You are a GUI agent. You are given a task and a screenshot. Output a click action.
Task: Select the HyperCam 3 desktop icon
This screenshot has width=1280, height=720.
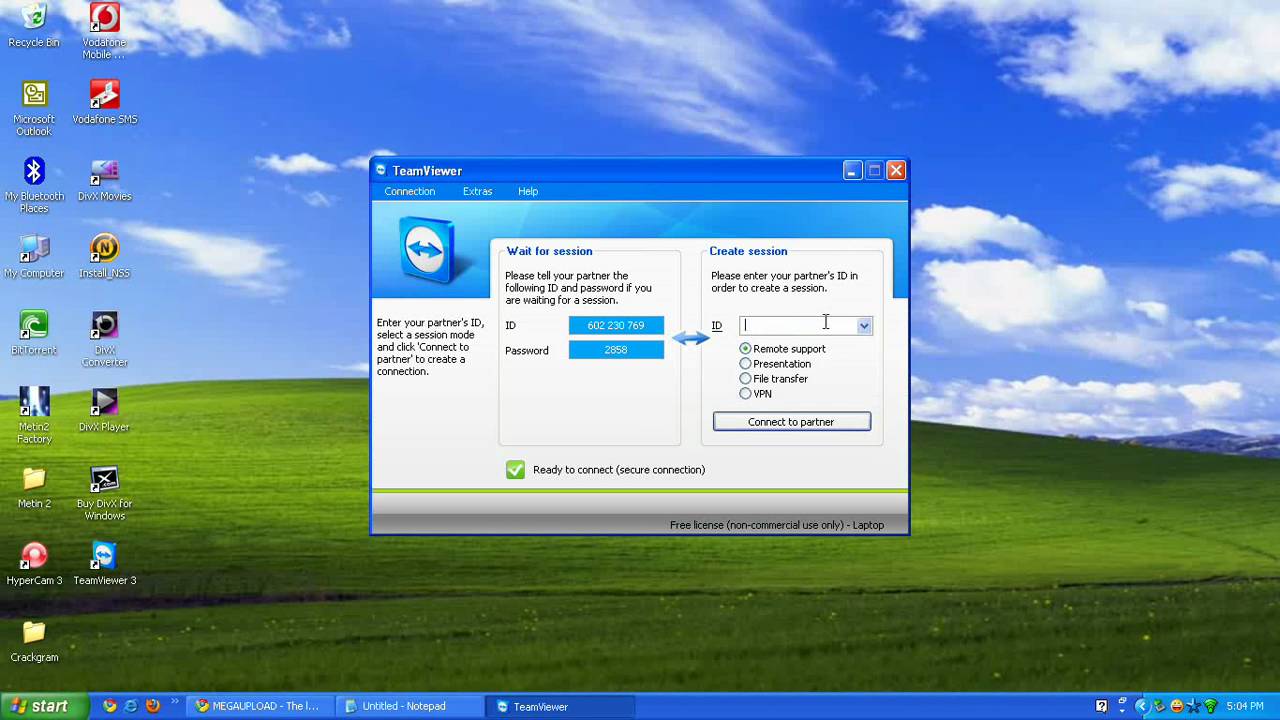coord(34,565)
